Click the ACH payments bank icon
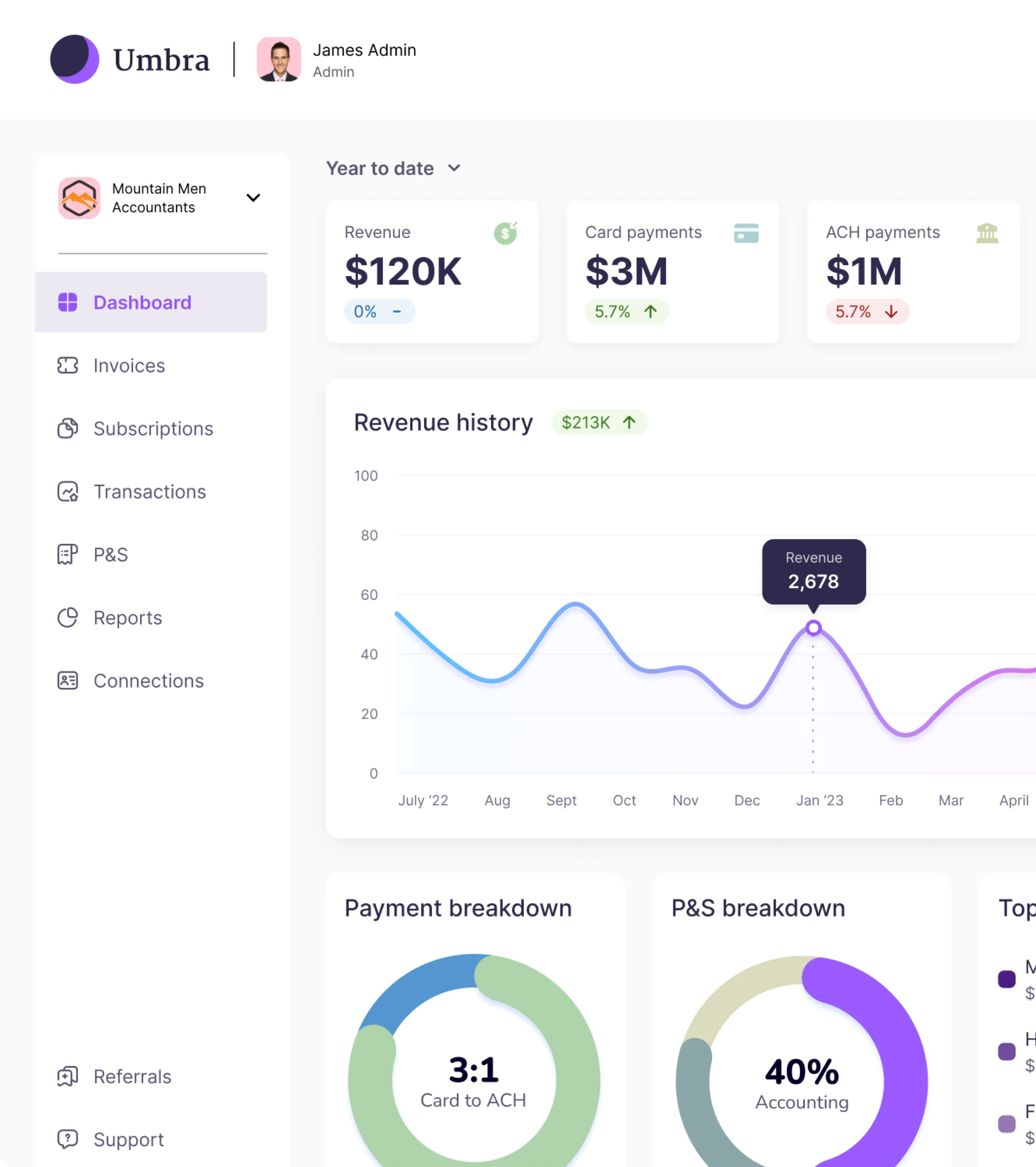 tap(987, 233)
